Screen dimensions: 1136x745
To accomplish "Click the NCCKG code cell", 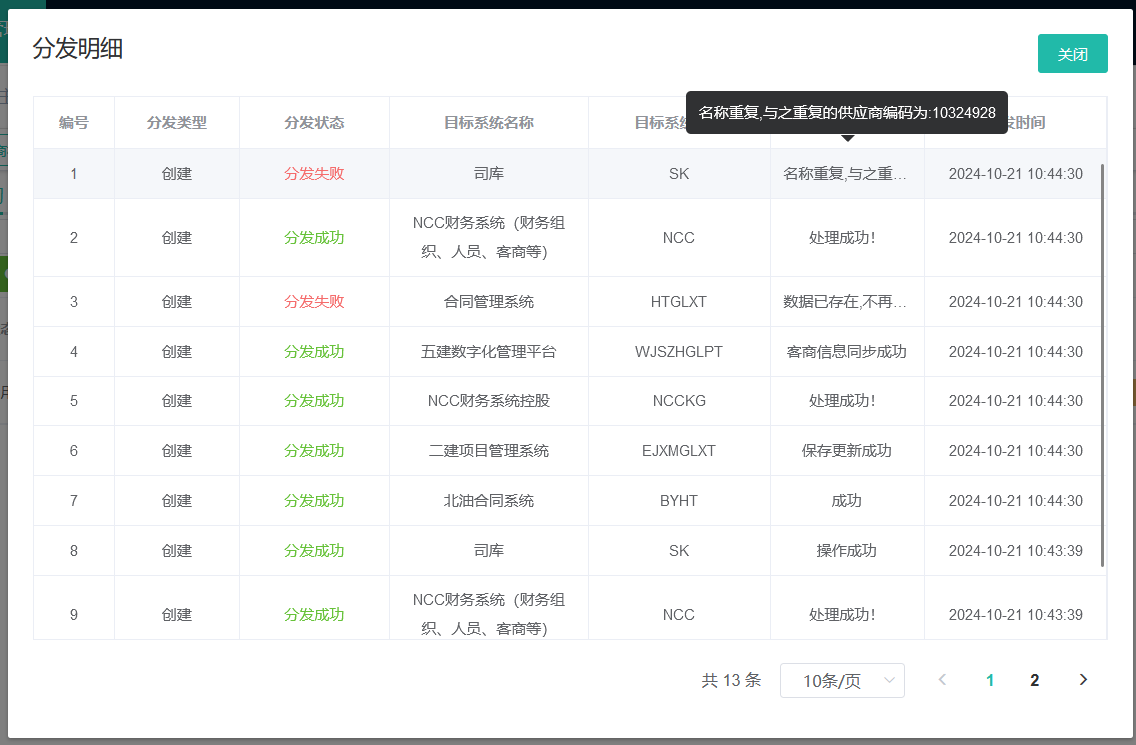I will pos(679,400).
